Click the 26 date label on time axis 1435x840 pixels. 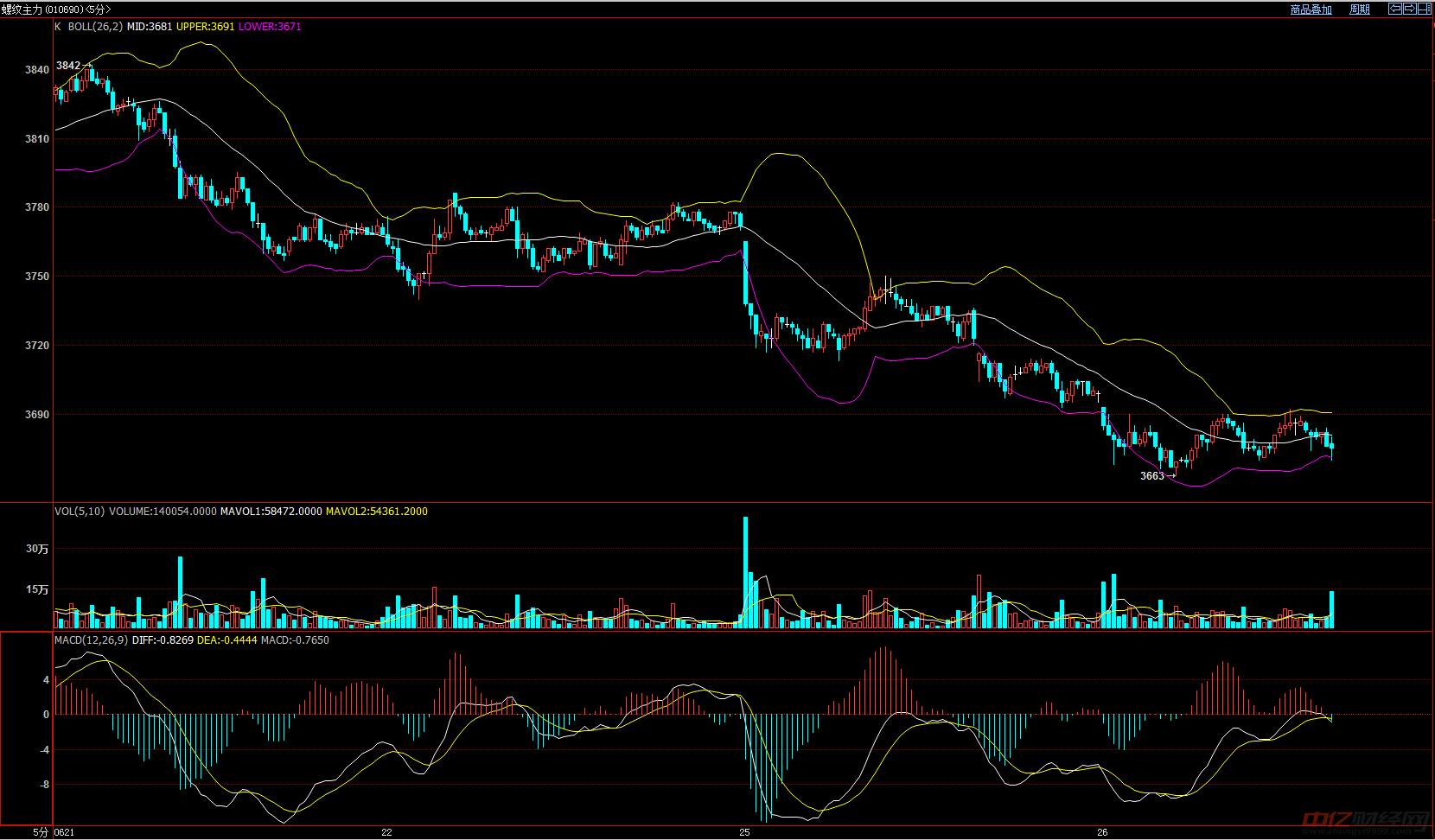coord(1102,833)
